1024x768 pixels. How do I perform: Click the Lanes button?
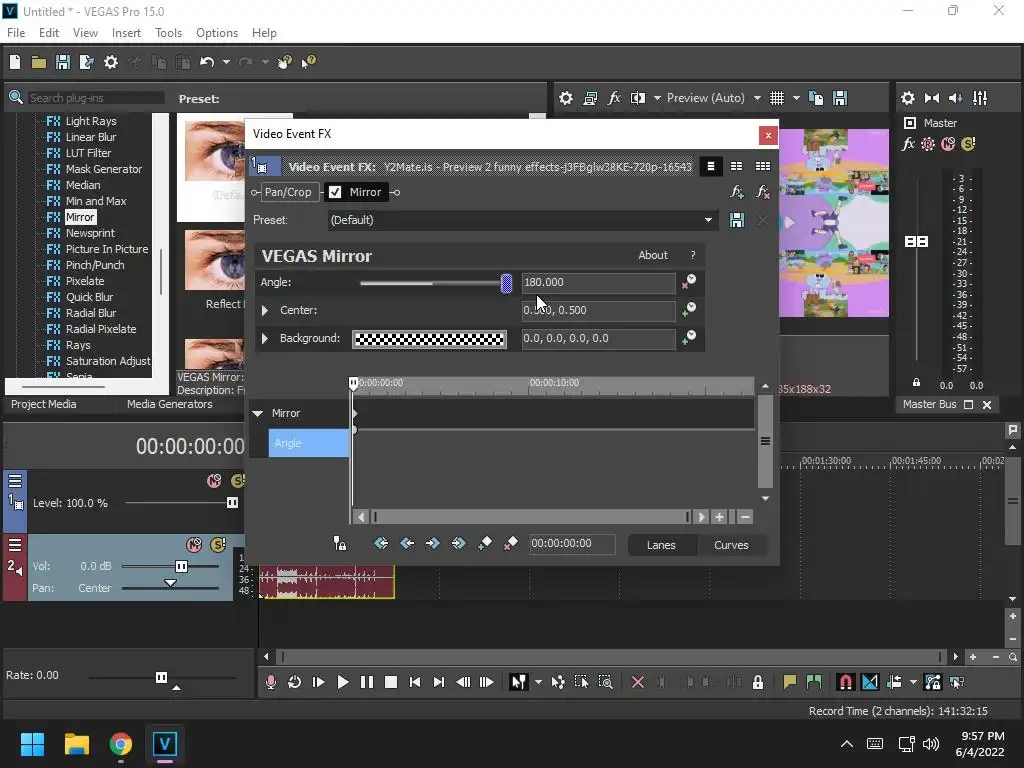point(661,545)
